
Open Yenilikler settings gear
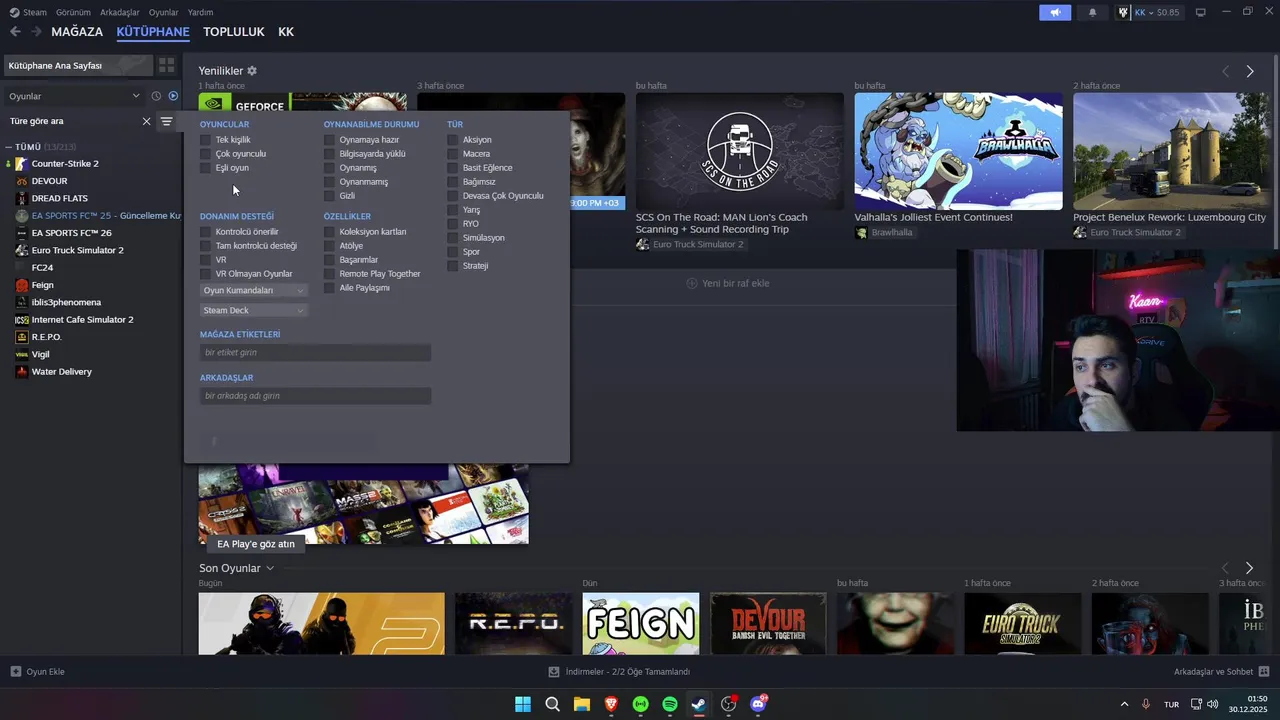tap(252, 71)
